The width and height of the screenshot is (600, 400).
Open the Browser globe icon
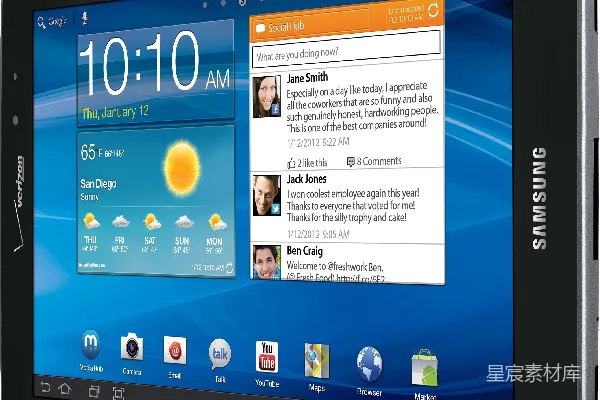pyautogui.click(x=369, y=364)
